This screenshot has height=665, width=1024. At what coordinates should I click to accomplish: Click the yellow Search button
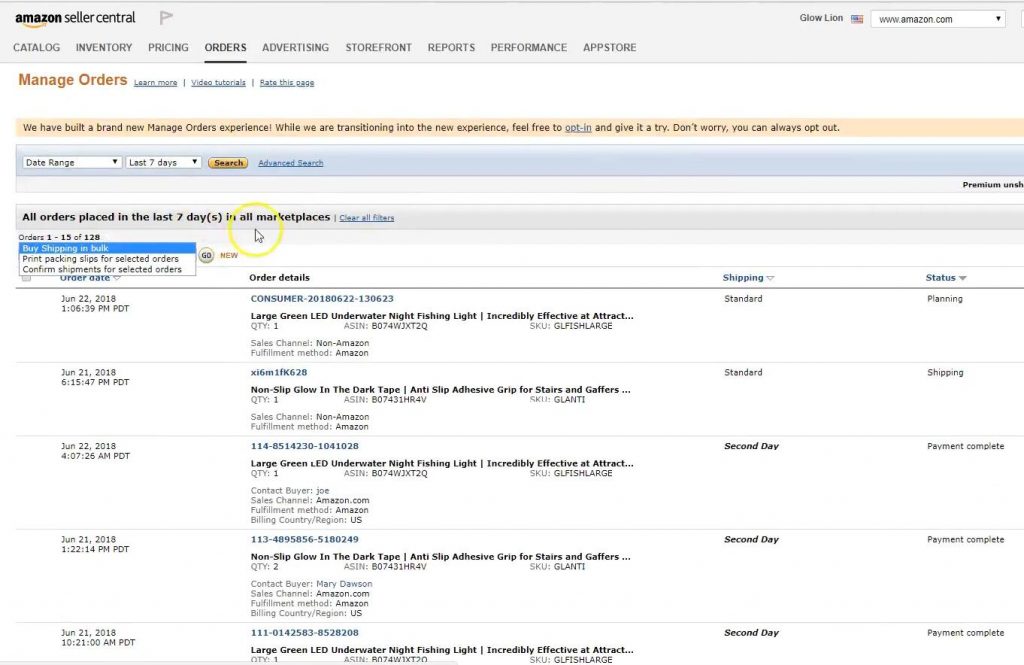[x=228, y=163]
